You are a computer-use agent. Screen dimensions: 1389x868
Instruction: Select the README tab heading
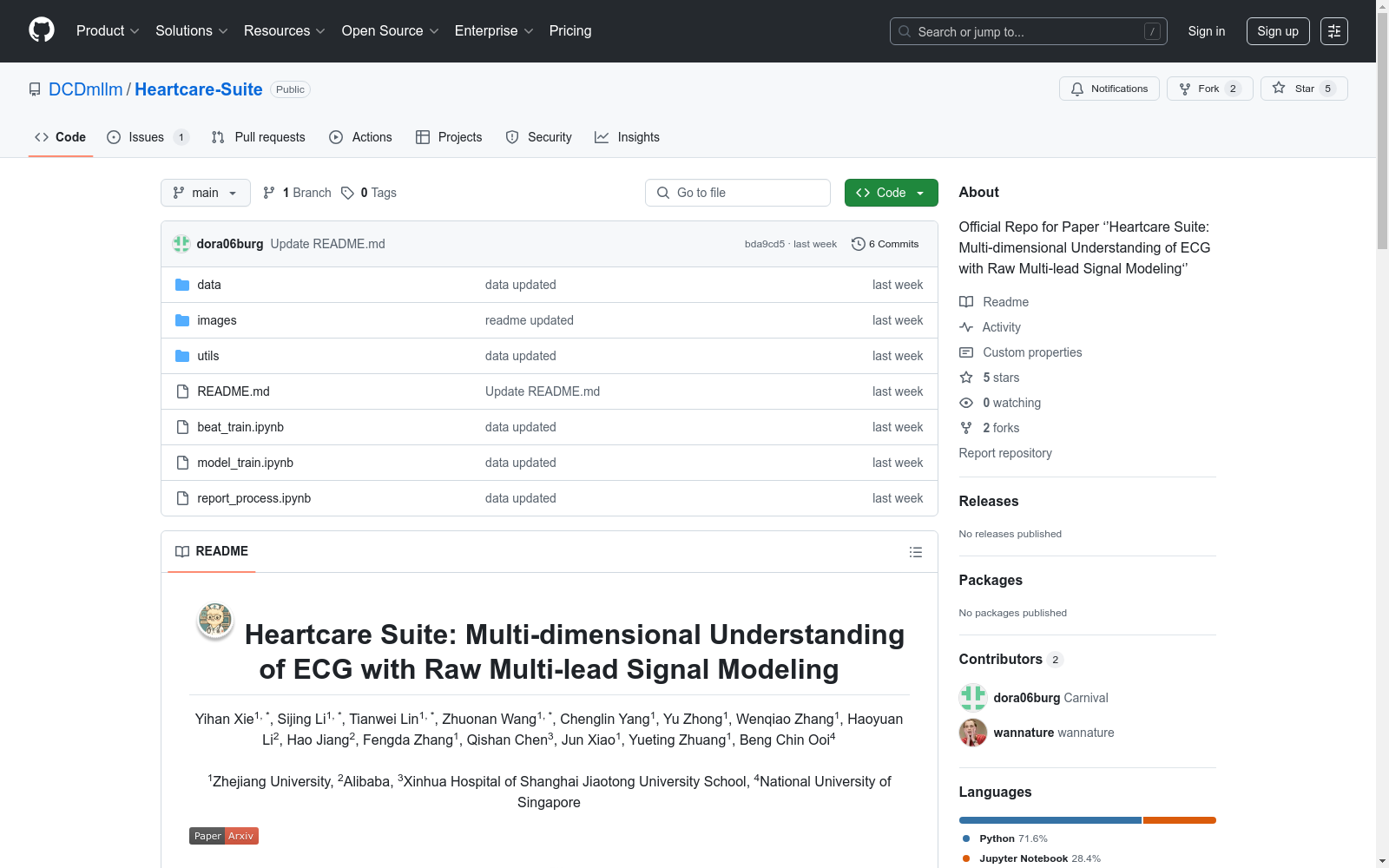tap(212, 551)
